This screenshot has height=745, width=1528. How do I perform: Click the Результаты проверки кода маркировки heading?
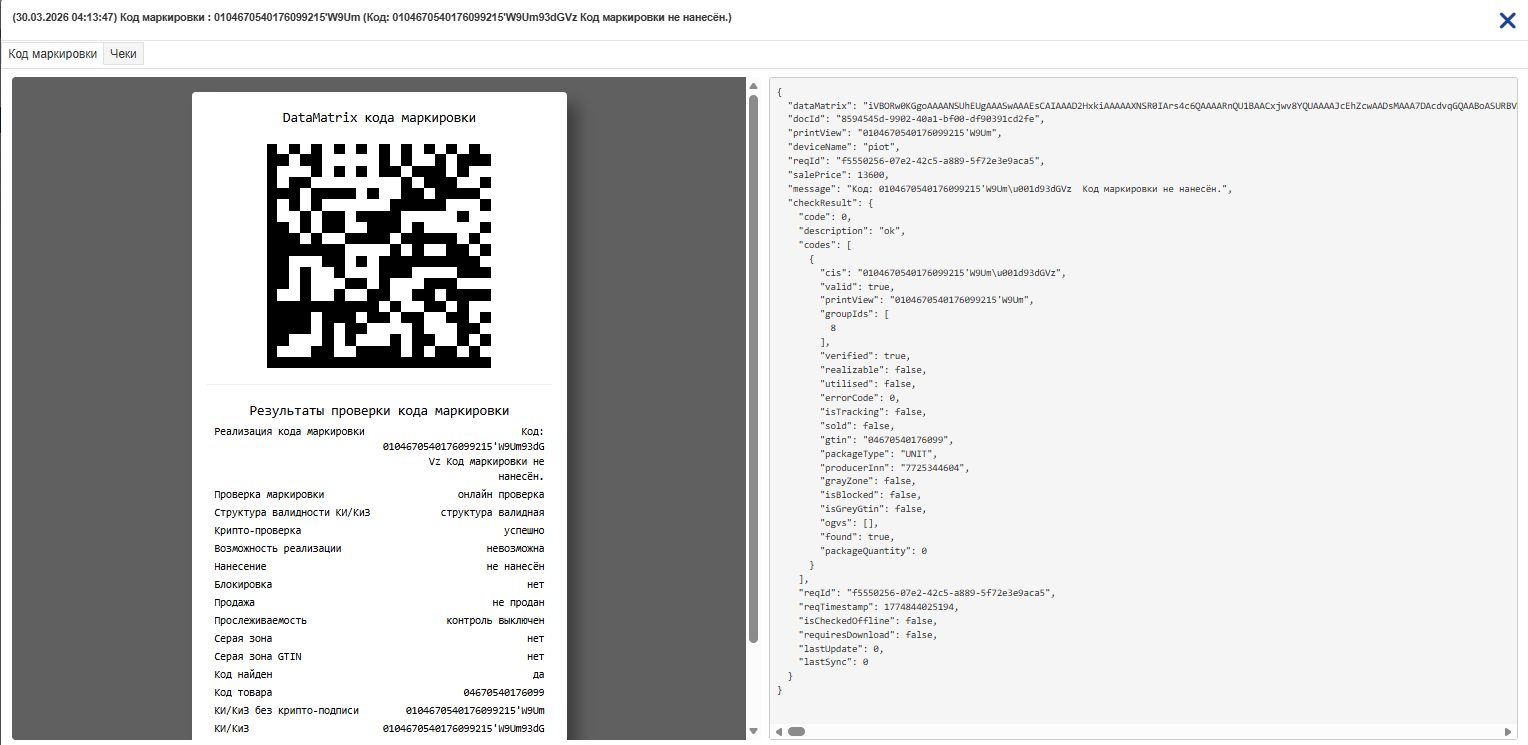(x=379, y=411)
